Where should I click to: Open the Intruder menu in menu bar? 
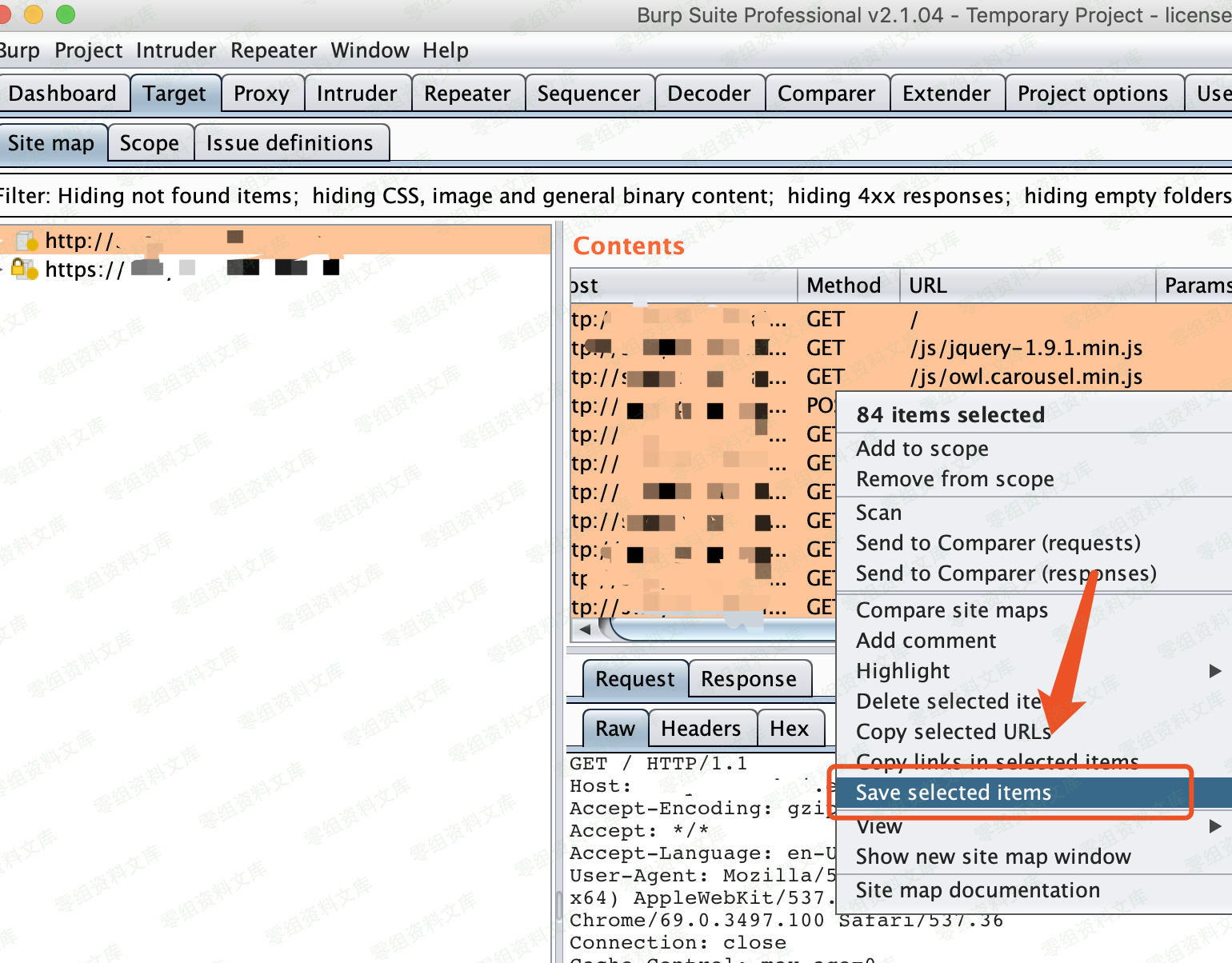coord(175,50)
